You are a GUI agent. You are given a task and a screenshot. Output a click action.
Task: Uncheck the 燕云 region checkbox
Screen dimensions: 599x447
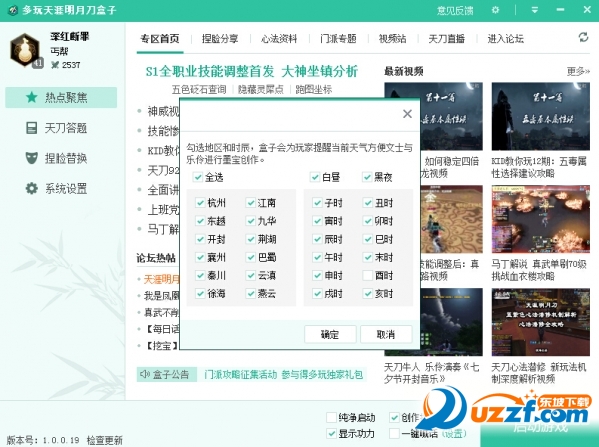pos(251,293)
